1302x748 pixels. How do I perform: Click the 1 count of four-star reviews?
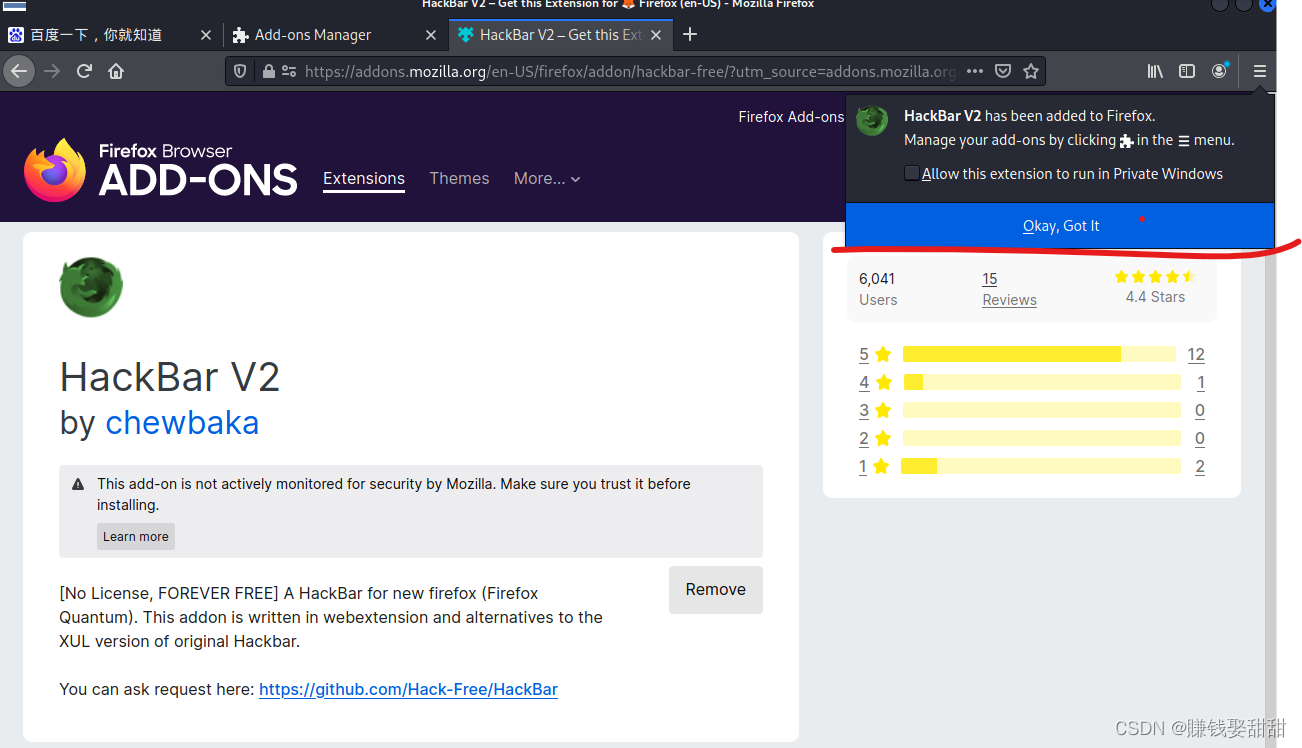pyautogui.click(x=1201, y=382)
